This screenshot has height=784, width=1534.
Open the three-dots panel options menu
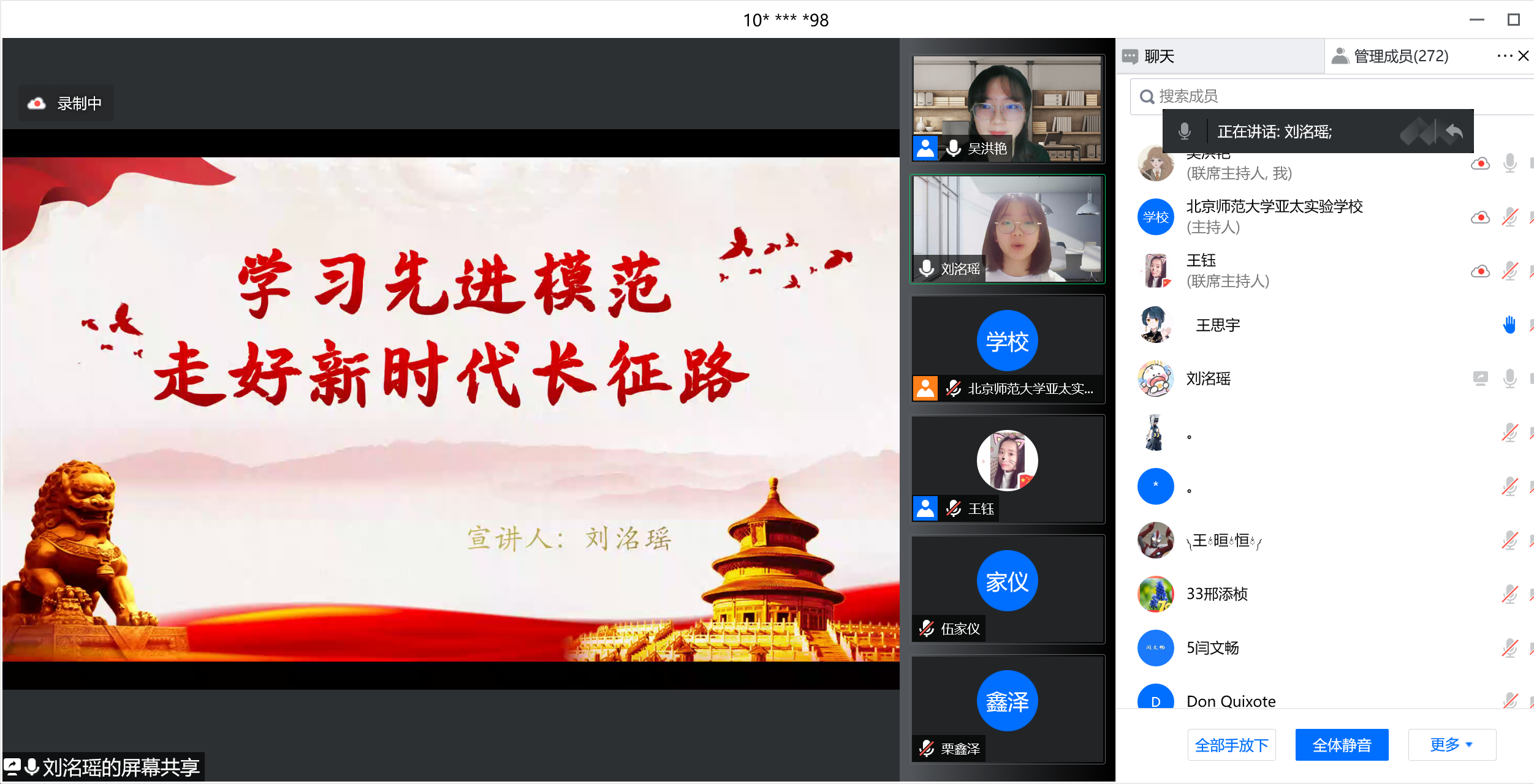[x=1504, y=56]
